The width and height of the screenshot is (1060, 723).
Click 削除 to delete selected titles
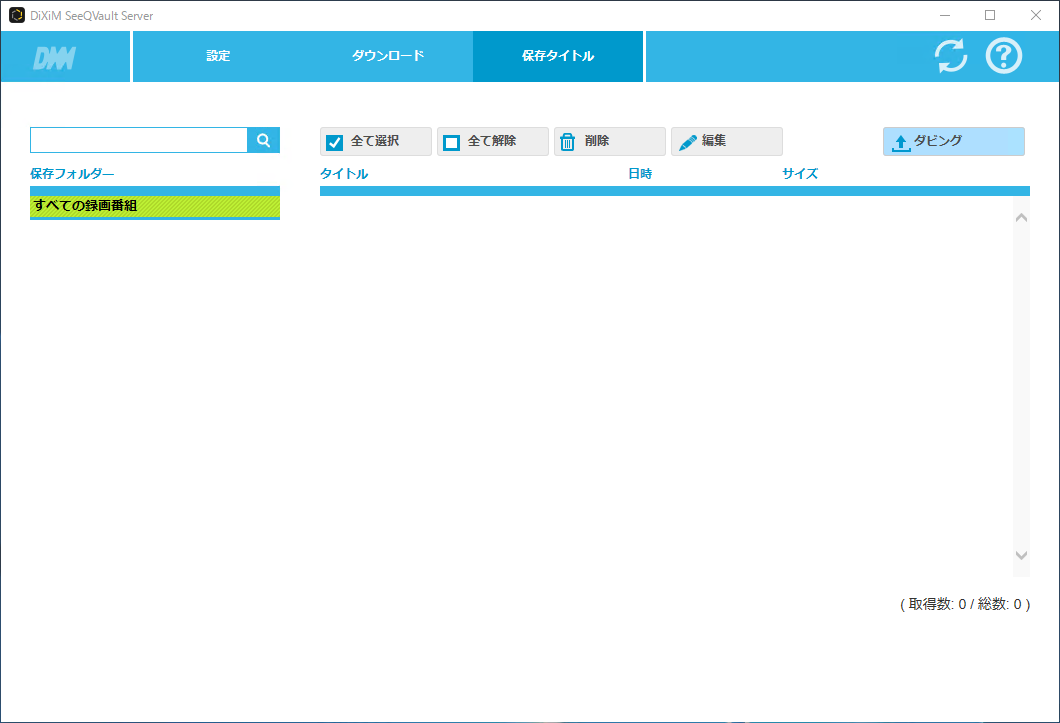coord(609,140)
